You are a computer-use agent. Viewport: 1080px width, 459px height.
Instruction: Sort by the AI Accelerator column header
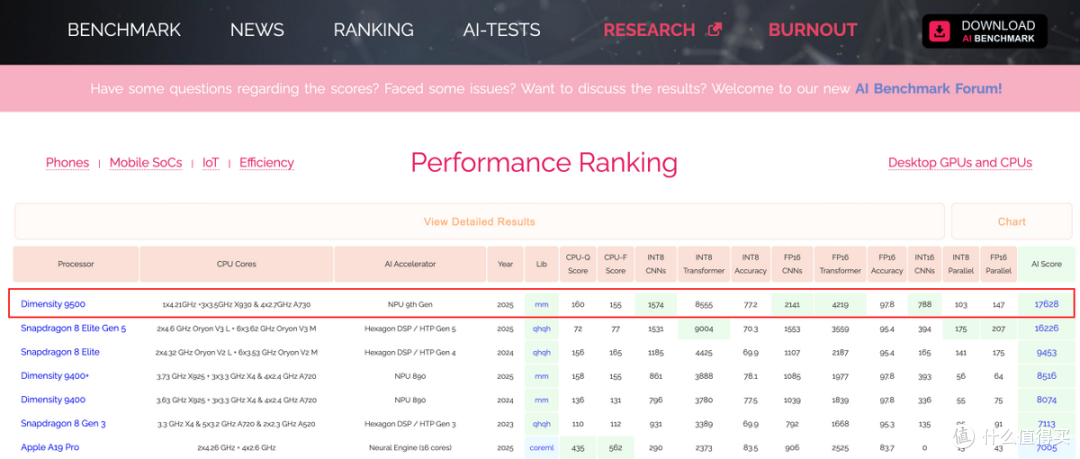411,264
